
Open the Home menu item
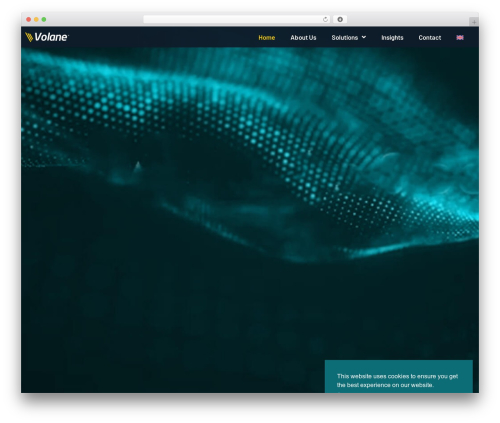(267, 38)
